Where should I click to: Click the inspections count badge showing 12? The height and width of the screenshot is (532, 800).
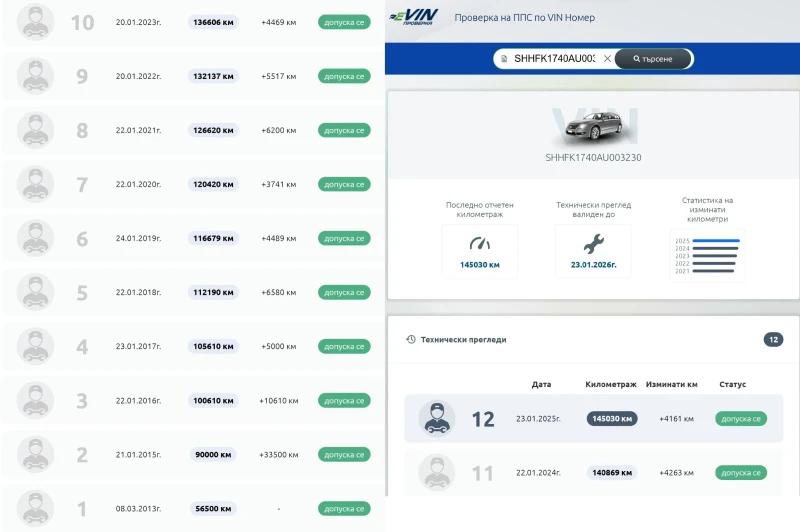click(773, 340)
